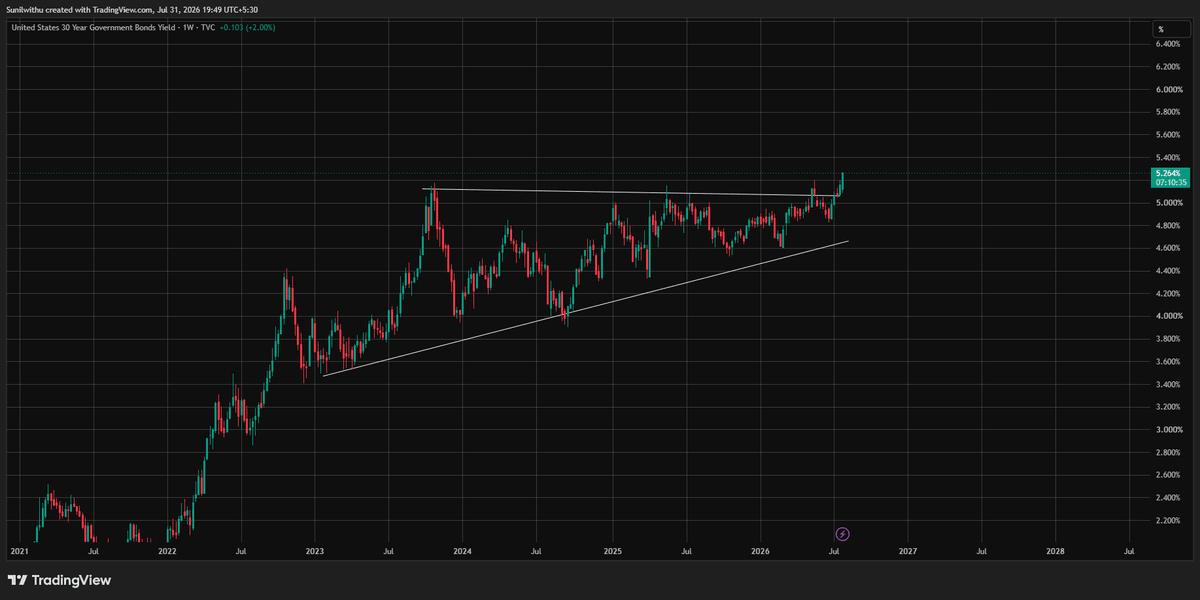Click the 6.400% level on price axis
Screen dimensions: 1200x600
(1170, 44)
